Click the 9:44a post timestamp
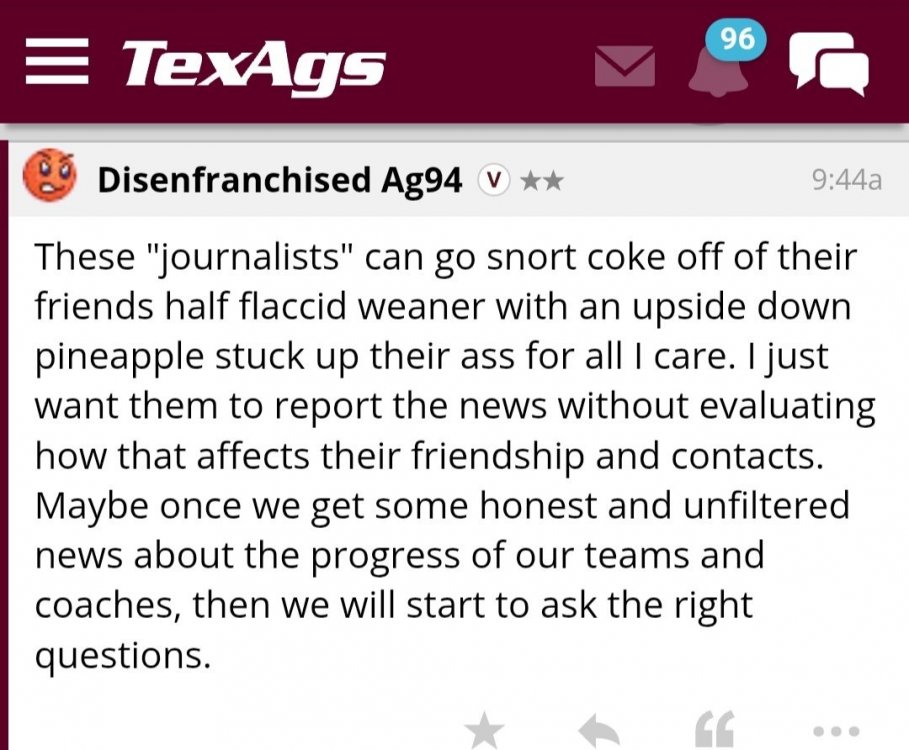 coord(847,180)
